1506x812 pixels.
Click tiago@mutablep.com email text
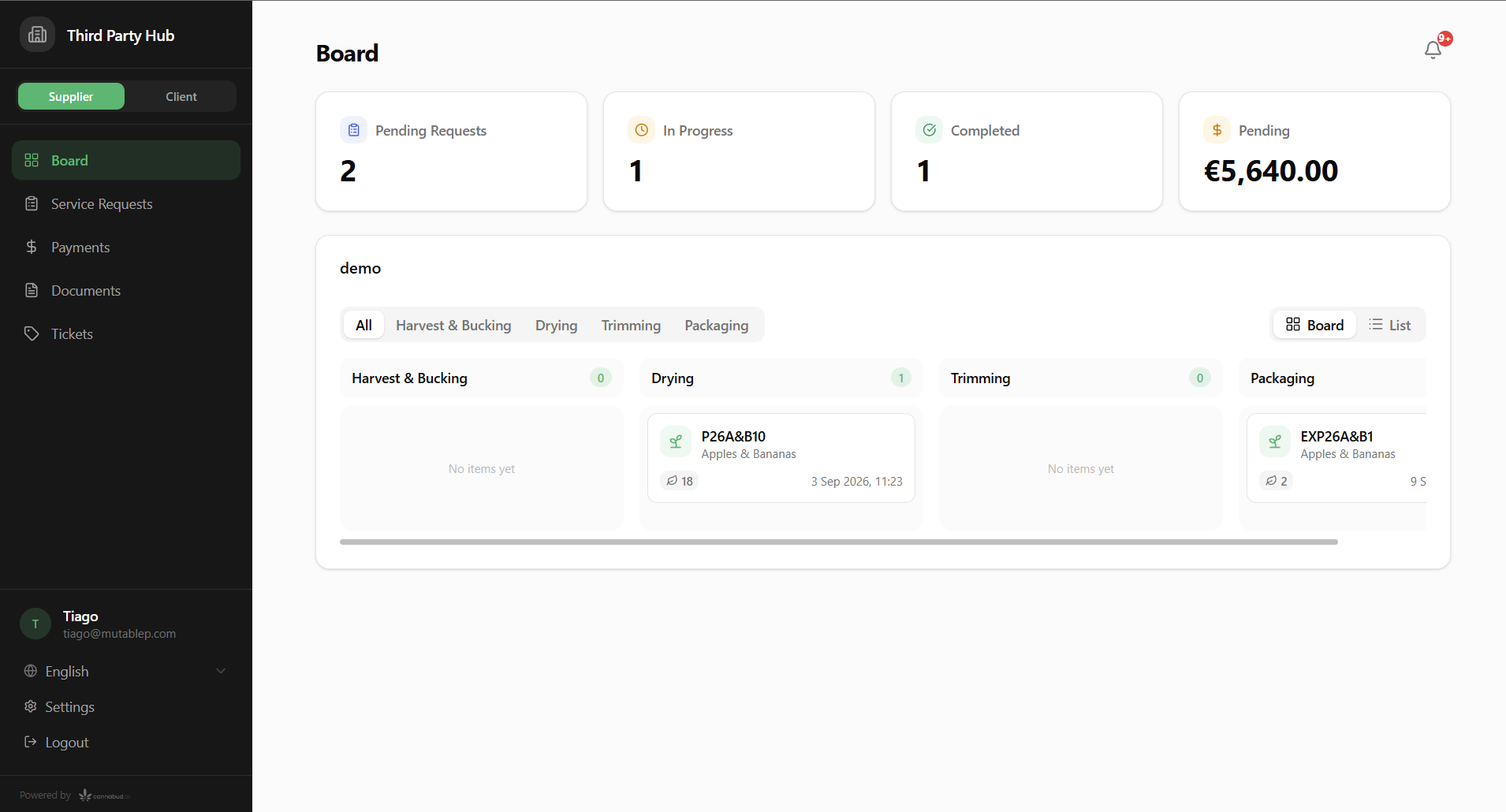[x=119, y=634]
